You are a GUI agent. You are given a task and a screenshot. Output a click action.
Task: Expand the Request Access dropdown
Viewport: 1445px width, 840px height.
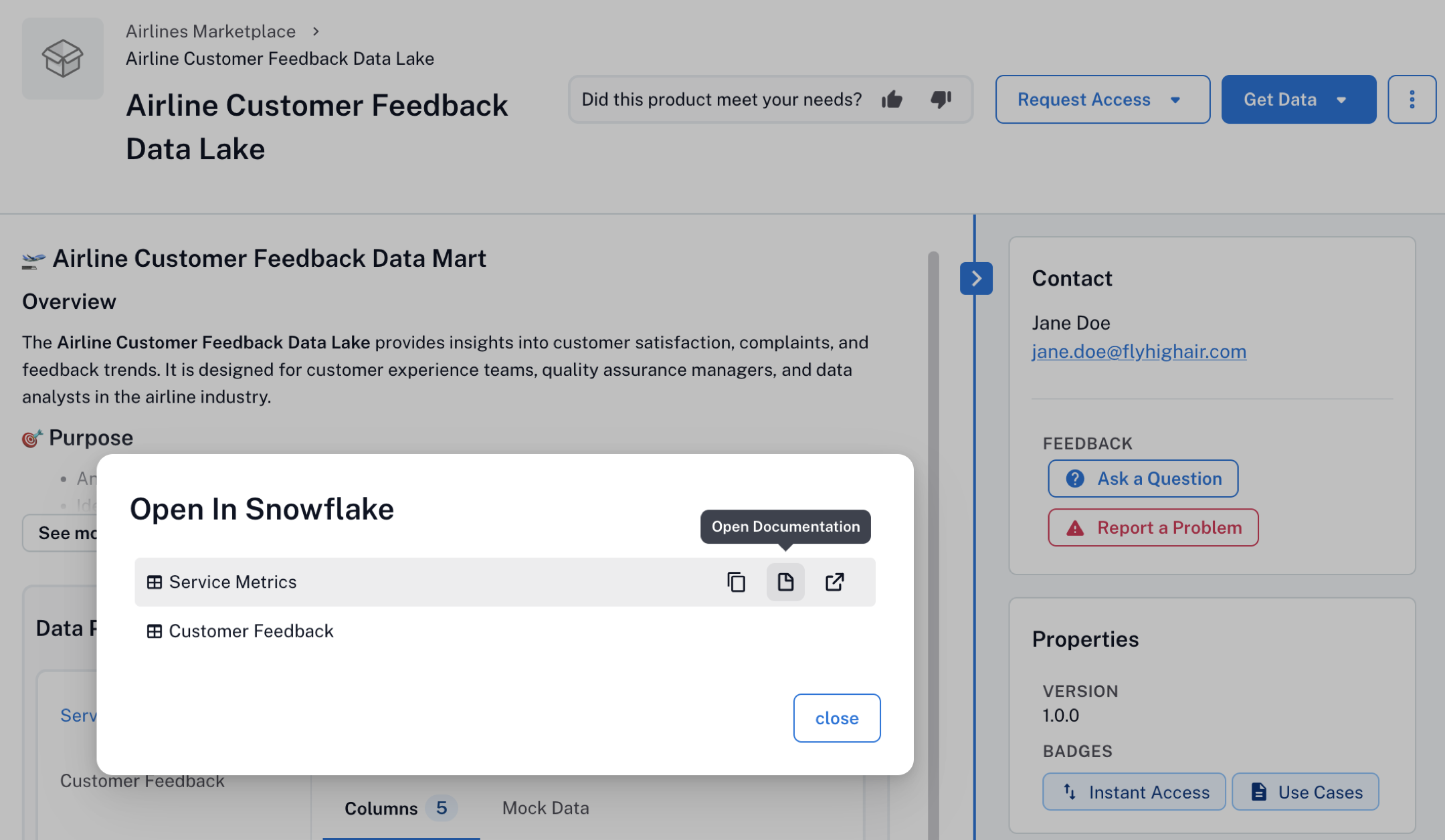[x=1102, y=100]
